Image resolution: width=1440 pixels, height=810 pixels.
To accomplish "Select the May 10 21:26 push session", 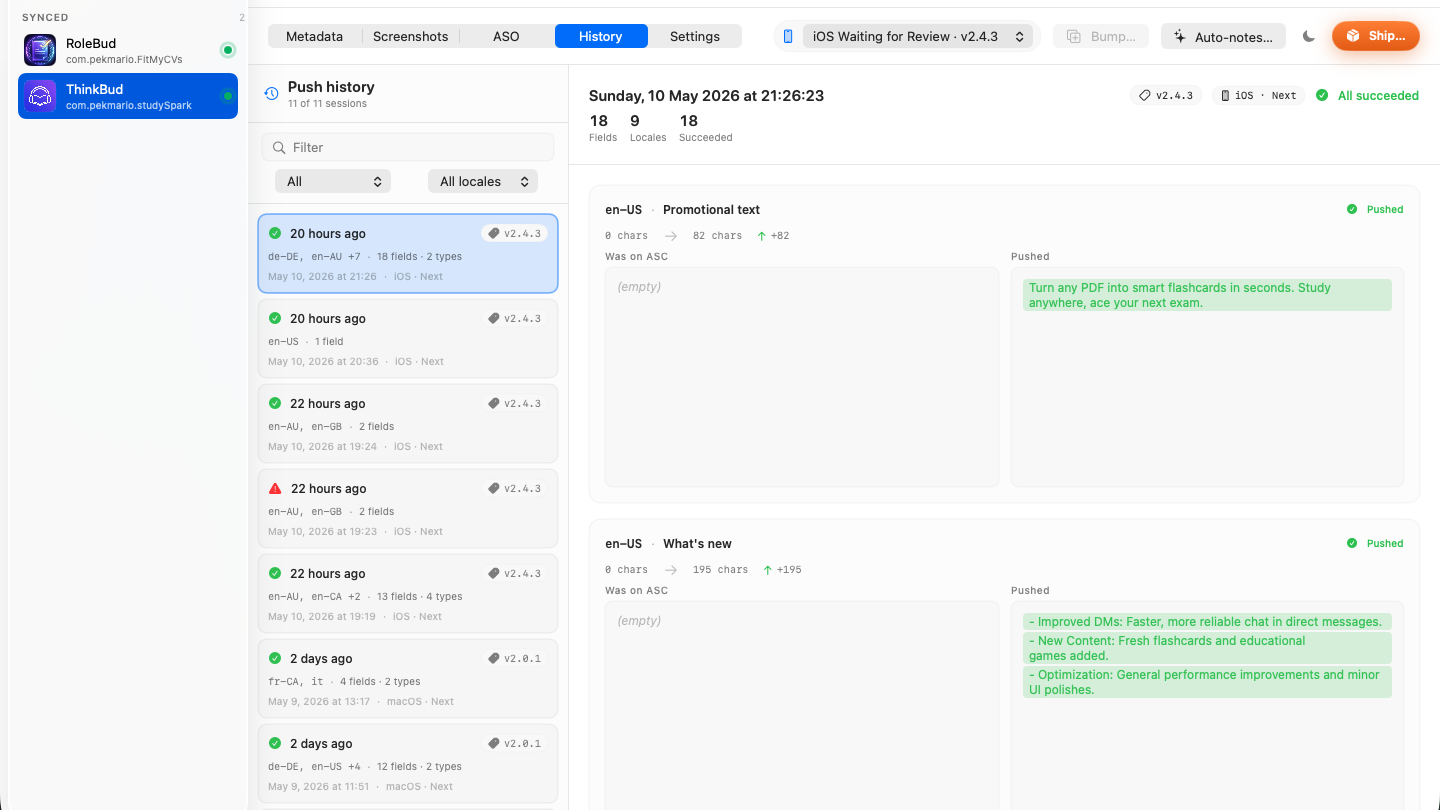I will coord(408,254).
